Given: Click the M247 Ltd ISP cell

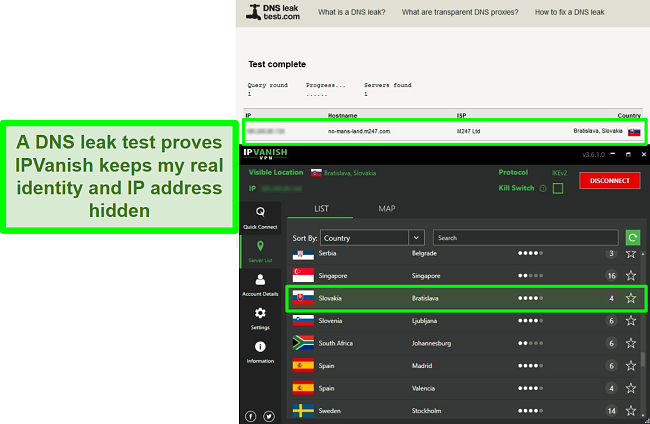Looking at the screenshot, I should [x=468, y=131].
